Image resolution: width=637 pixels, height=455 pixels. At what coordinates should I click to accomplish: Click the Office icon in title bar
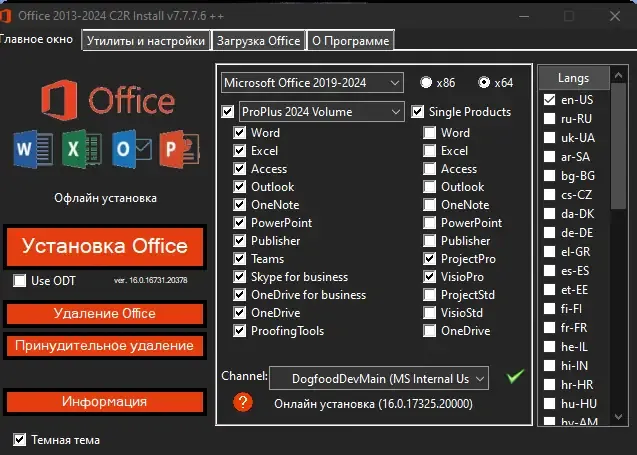coord(5,16)
